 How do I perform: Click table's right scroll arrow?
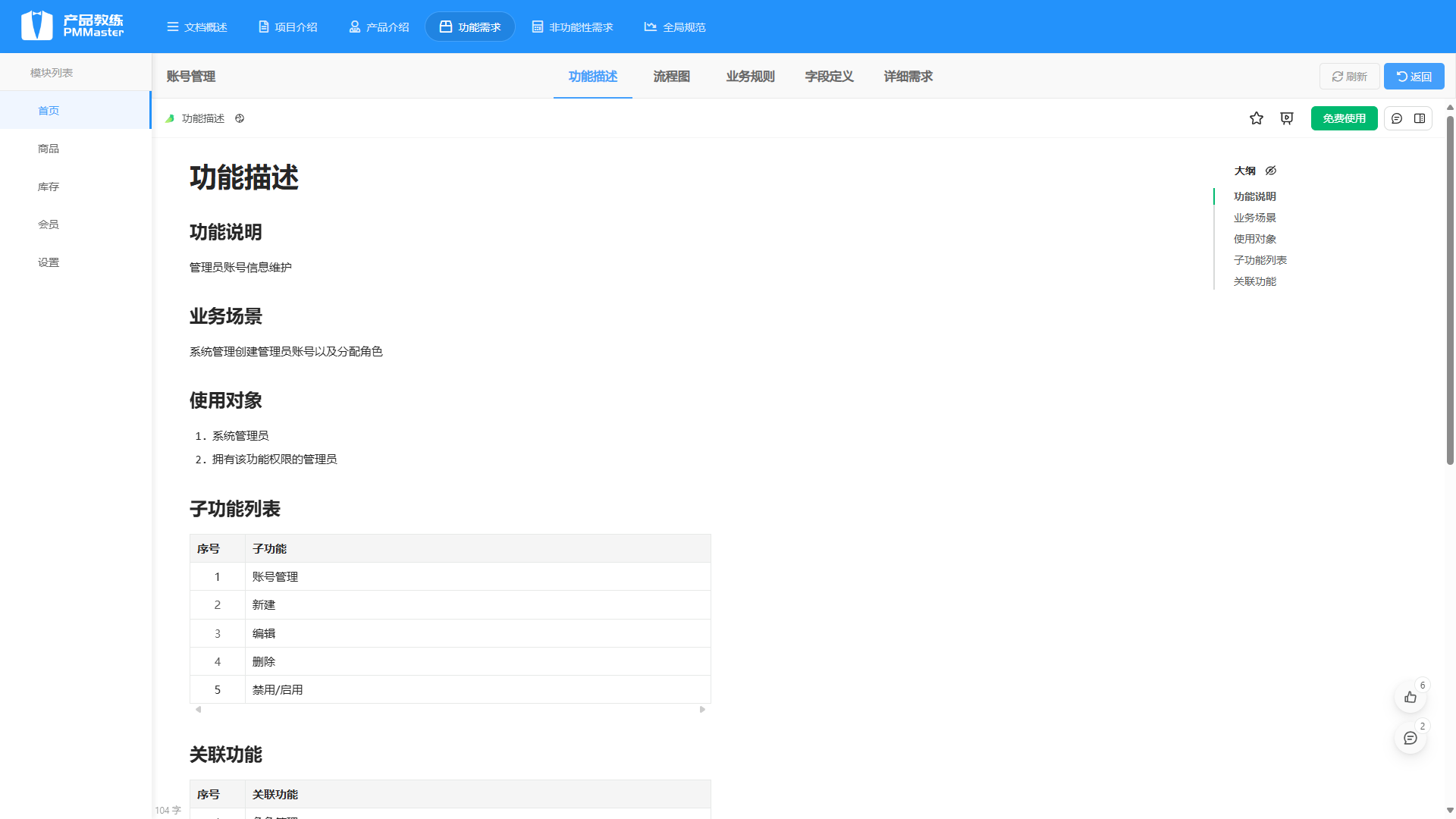point(703,710)
